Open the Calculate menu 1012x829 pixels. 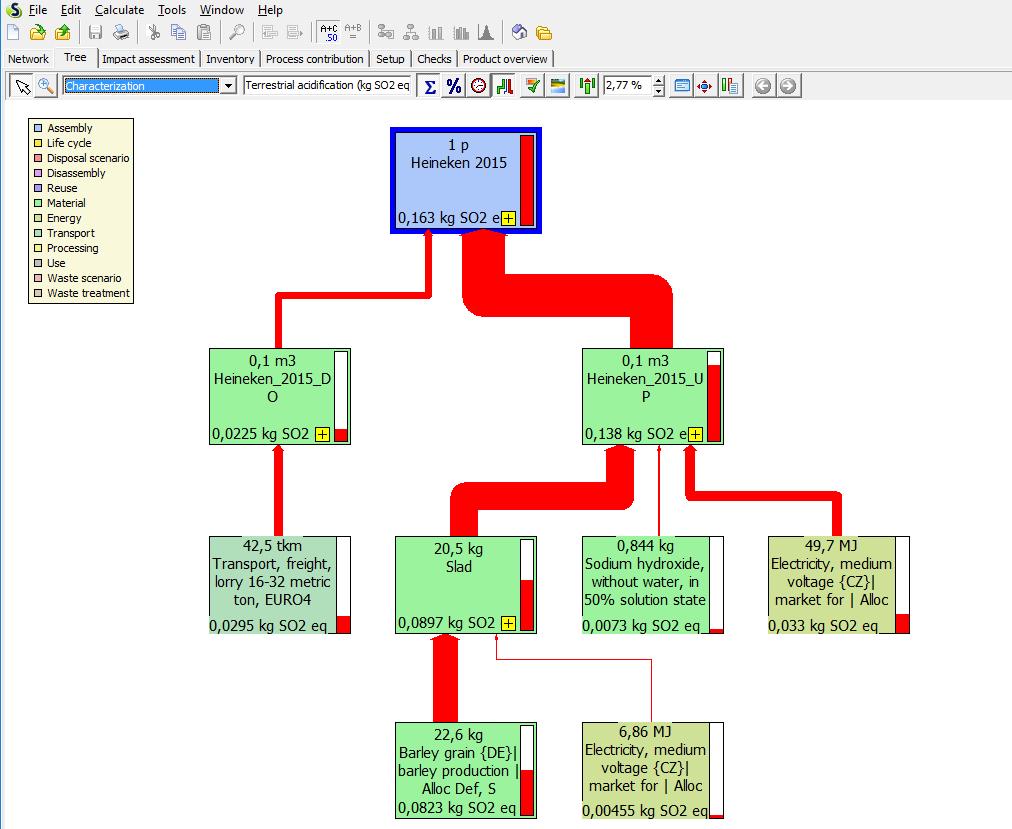pyautogui.click(x=119, y=10)
